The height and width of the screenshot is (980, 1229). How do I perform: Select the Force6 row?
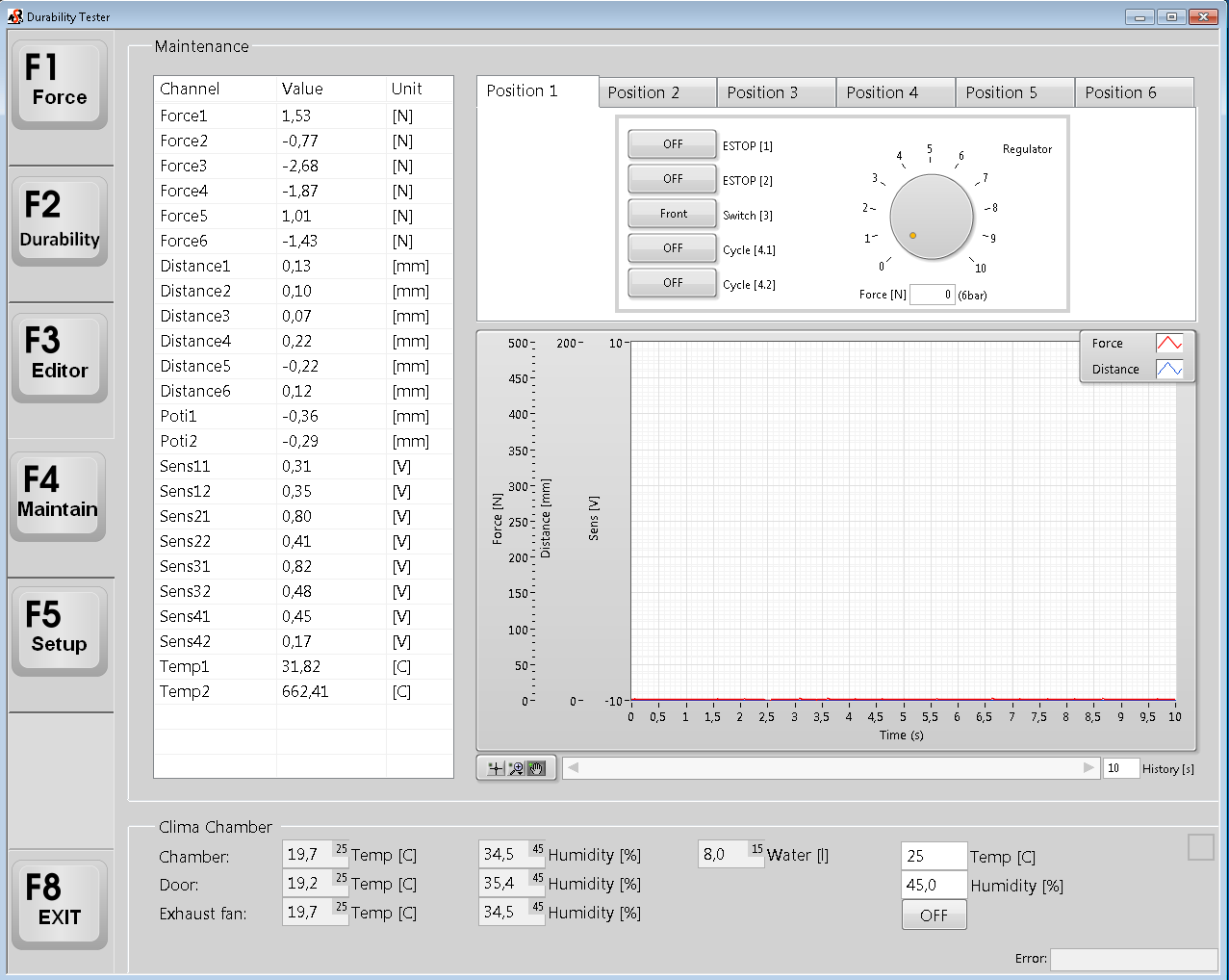tap(303, 241)
